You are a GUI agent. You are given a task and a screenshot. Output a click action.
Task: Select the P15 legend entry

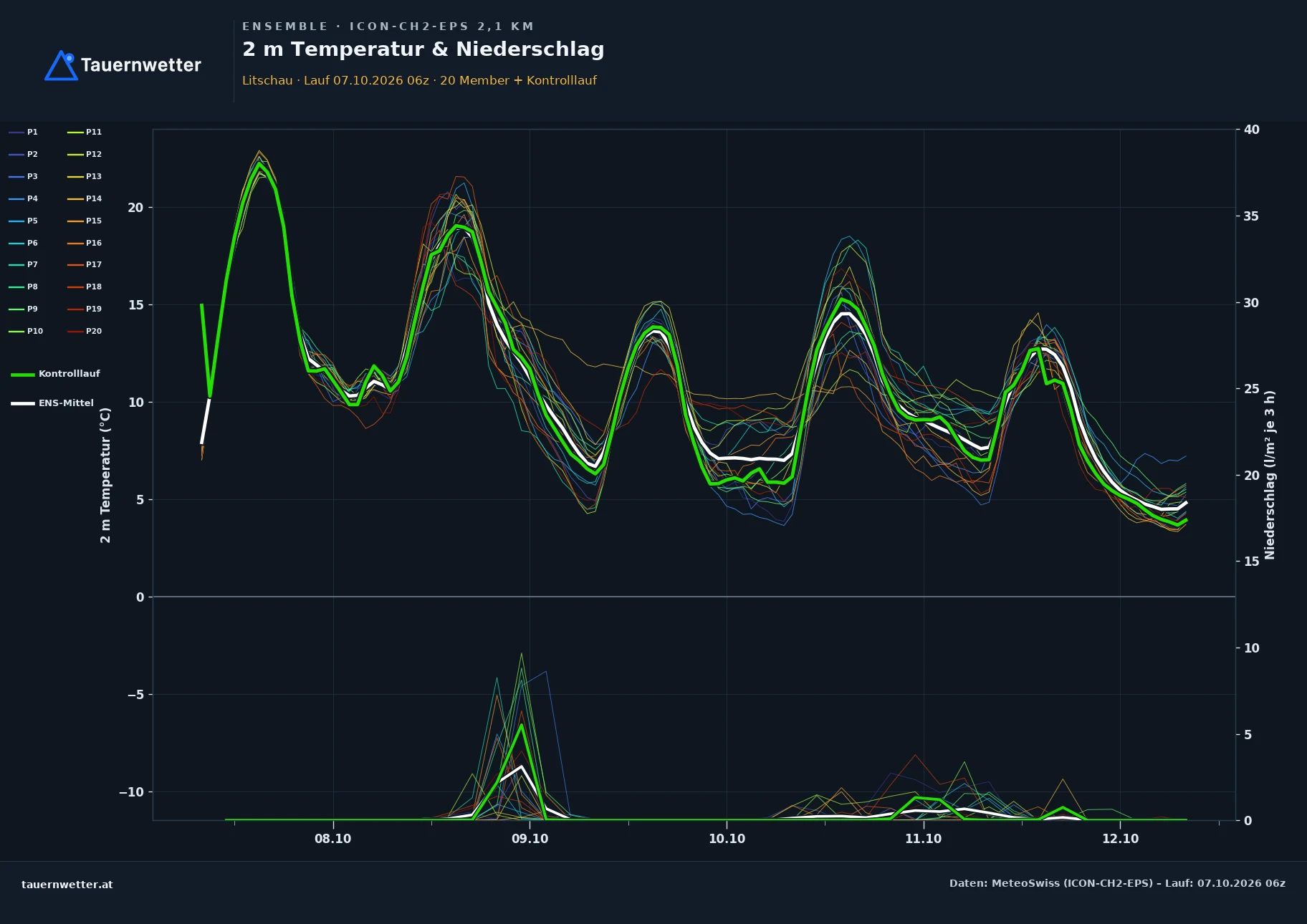pyautogui.click(x=85, y=221)
